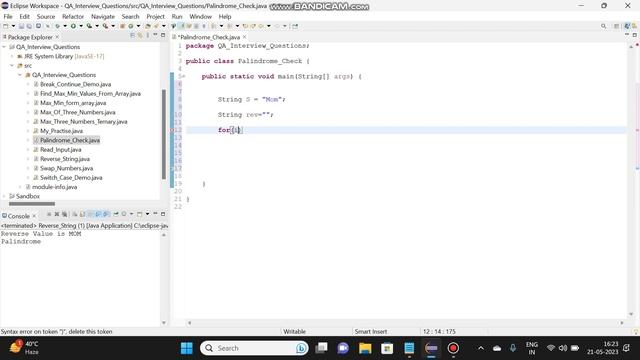Open Microsoft Store from the taskbar
The height and width of the screenshot is (360, 640).
pyautogui.click(x=387, y=348)
